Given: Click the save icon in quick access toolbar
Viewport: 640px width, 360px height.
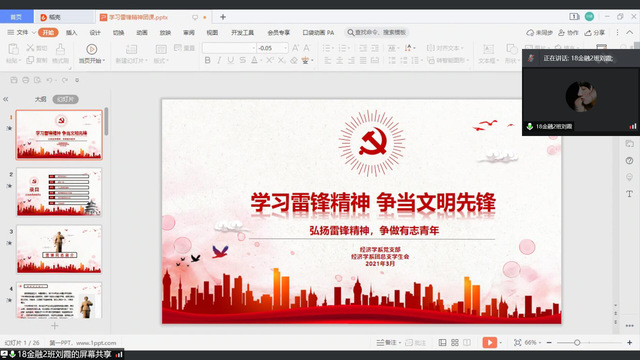Looking at the screenshot, I should [x=14, y=80].
